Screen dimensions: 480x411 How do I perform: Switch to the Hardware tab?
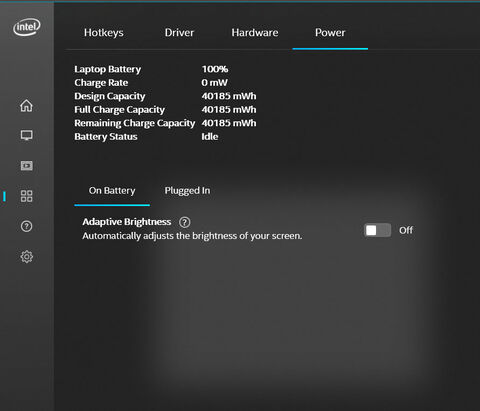tap(255, 33)
